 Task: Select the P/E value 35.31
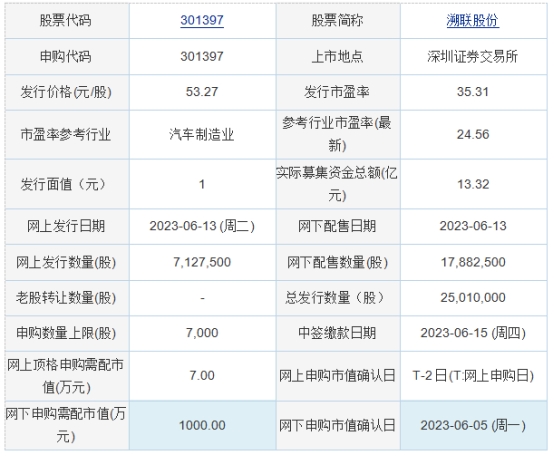click(473, 92)
